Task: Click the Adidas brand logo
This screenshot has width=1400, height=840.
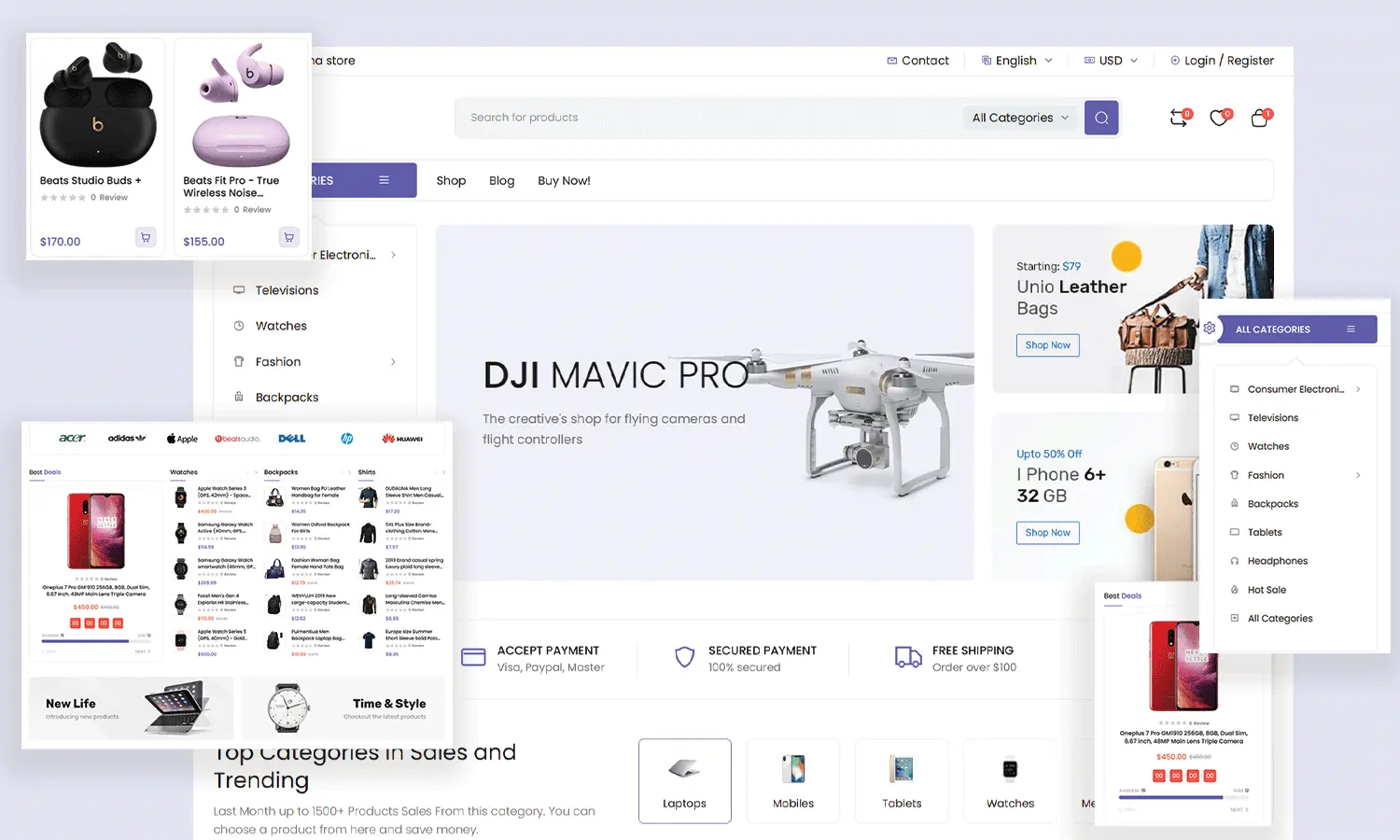Action: tap(127, 438)
